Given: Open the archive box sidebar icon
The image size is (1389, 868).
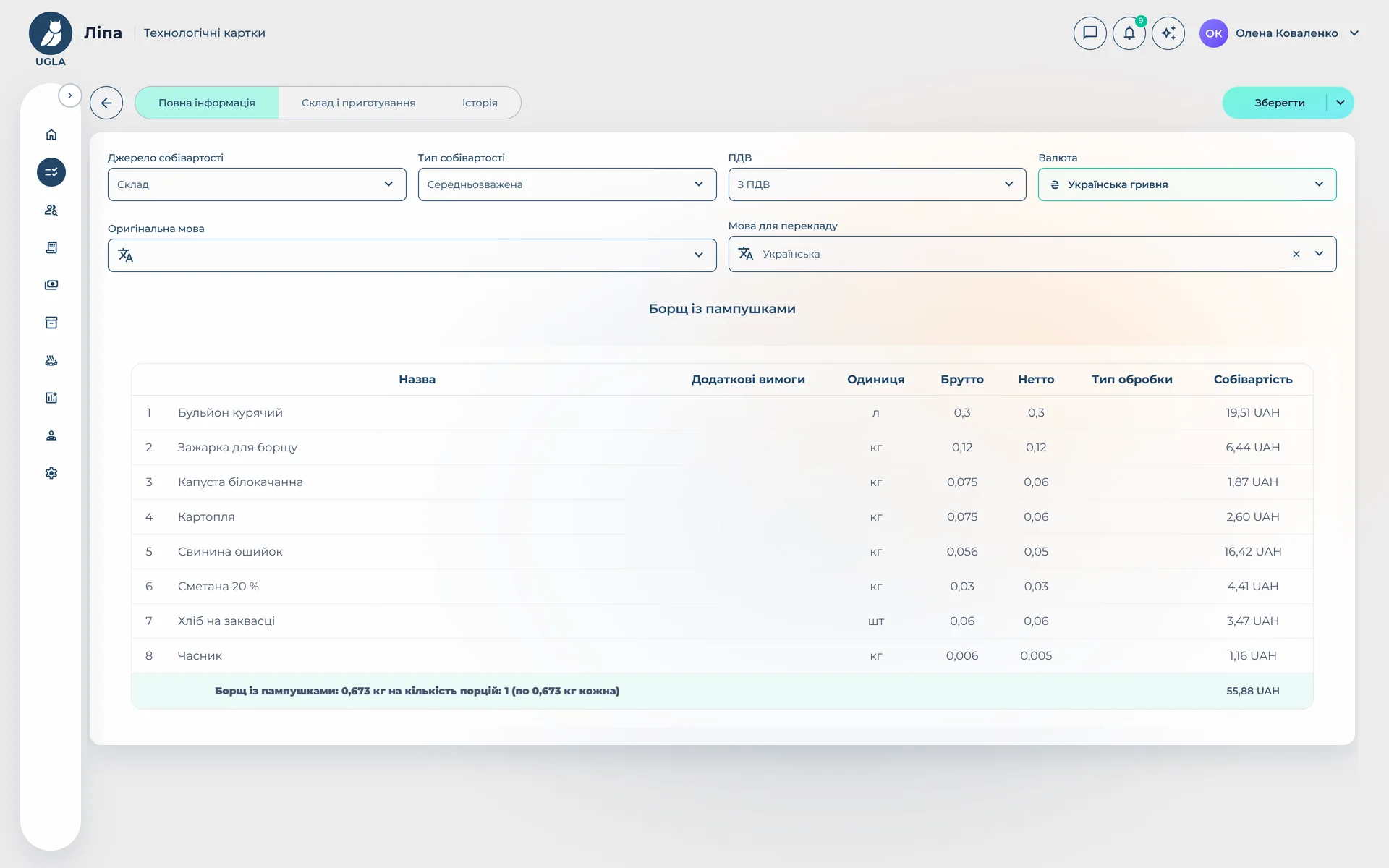Looking at the screenshot, I should (51, 323).
